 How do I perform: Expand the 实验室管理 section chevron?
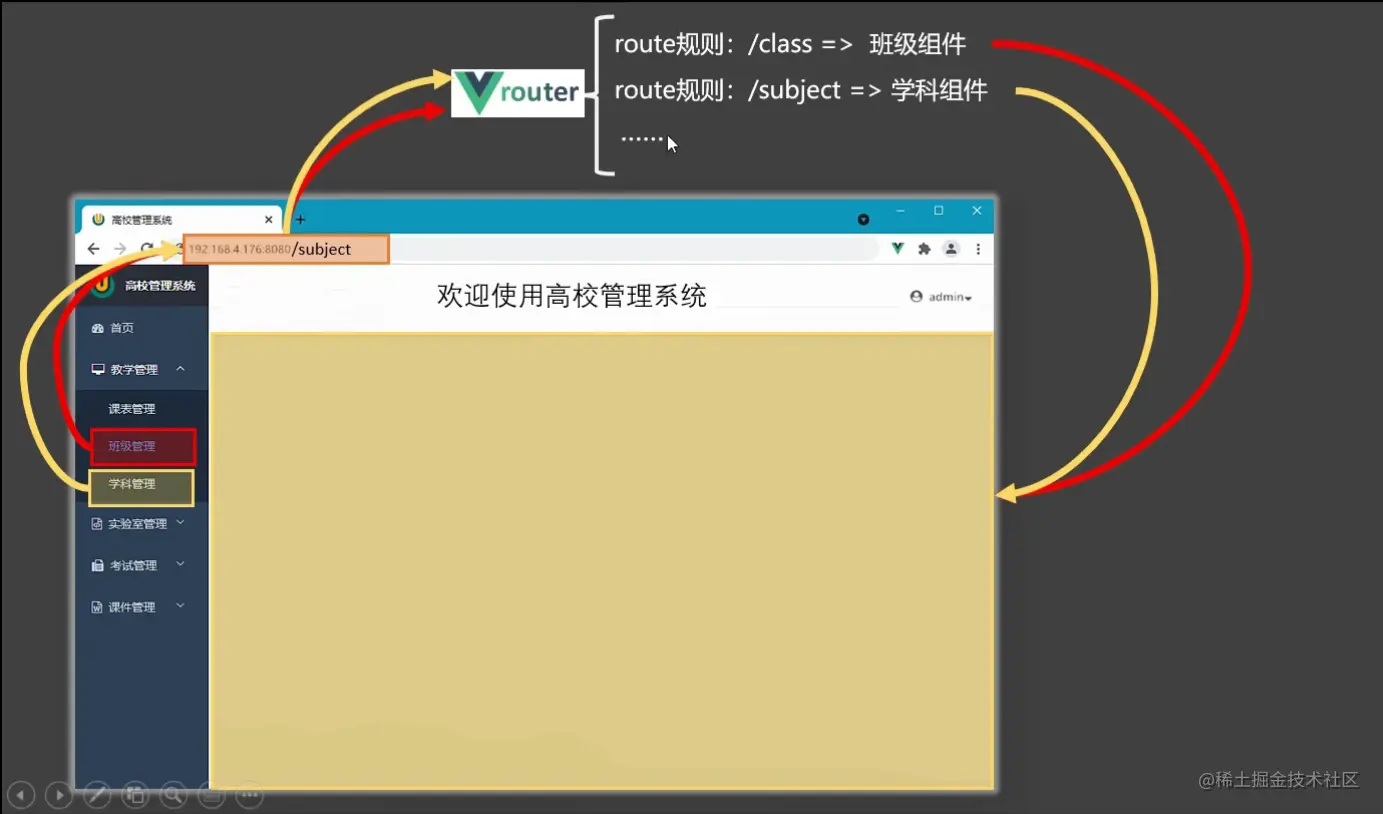click(x=180, y=522)
